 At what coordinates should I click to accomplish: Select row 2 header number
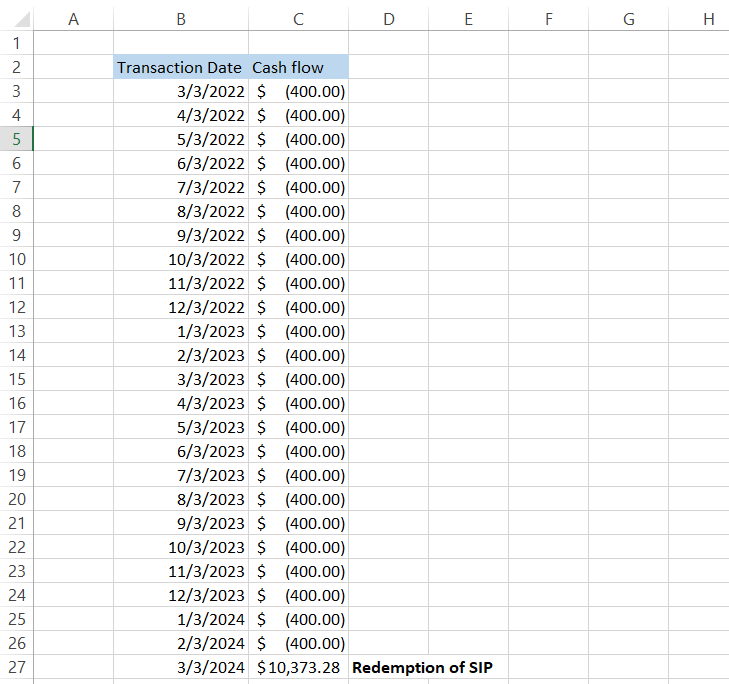pyautogui.click(x=17, y=67)
